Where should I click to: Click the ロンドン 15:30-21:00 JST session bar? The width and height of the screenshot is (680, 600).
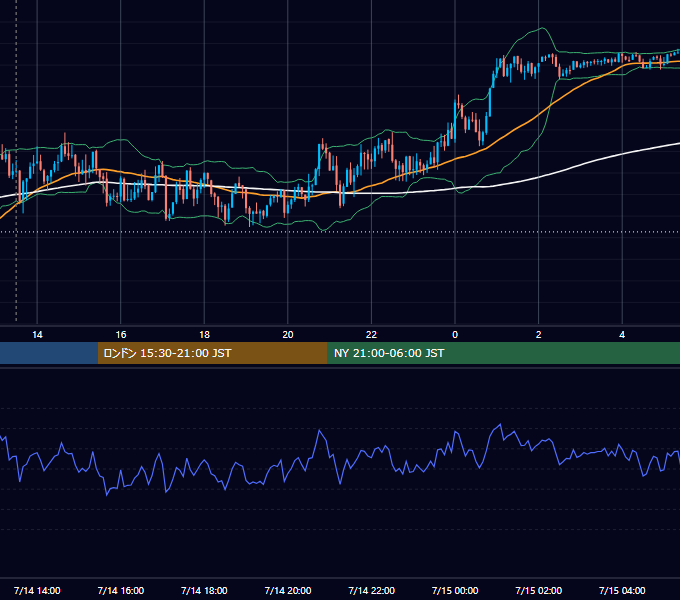[212, 353]
